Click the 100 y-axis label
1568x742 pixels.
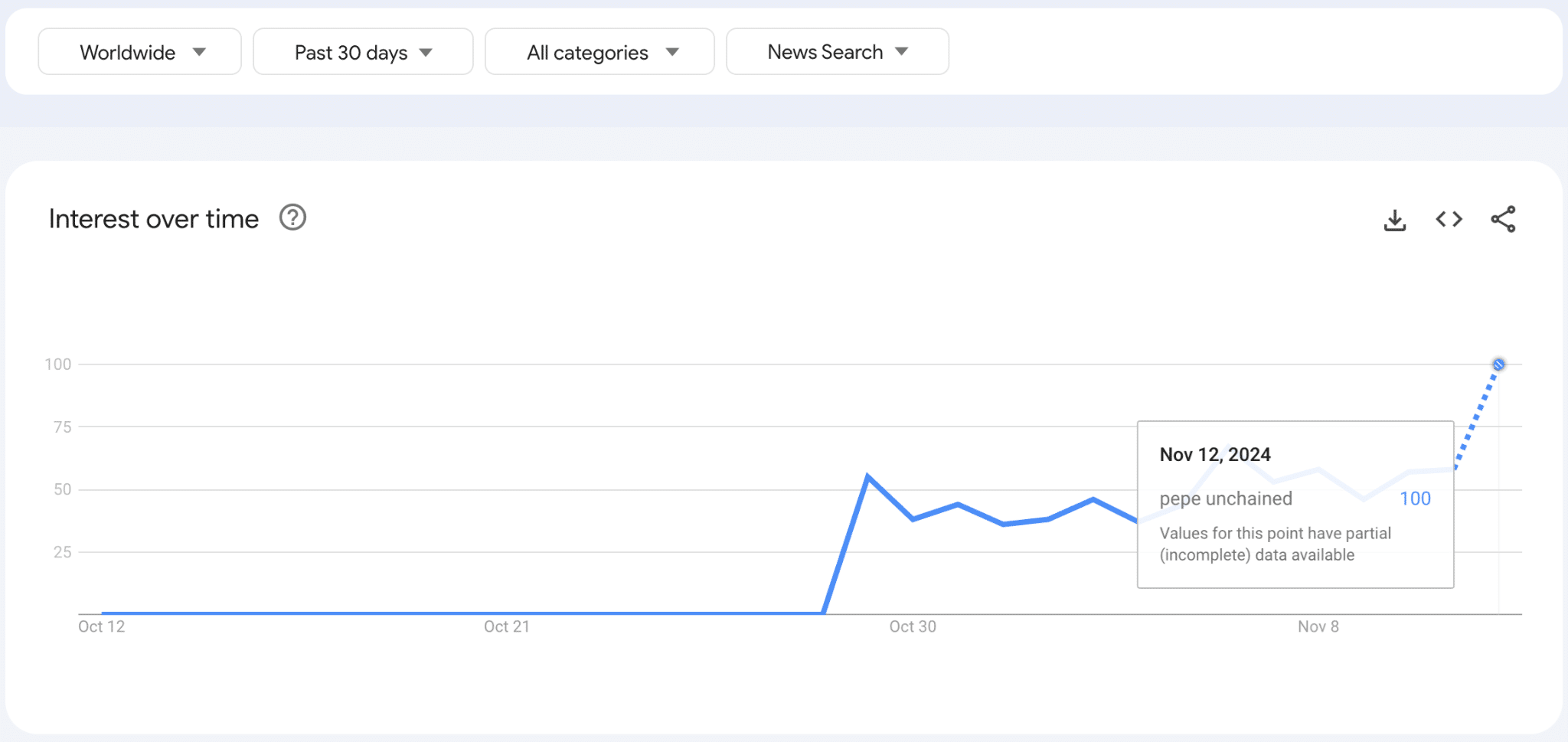58,364
